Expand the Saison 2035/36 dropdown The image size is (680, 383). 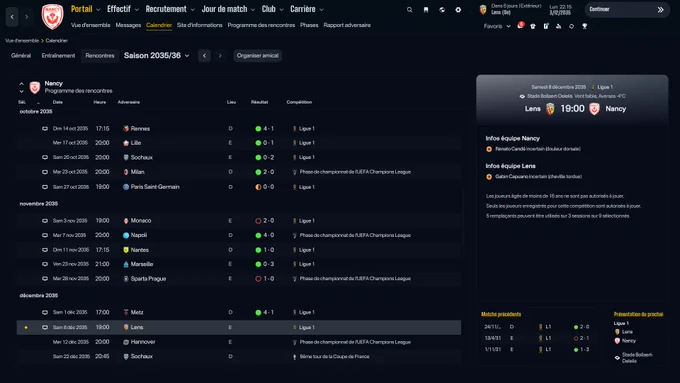coord(157,56)
